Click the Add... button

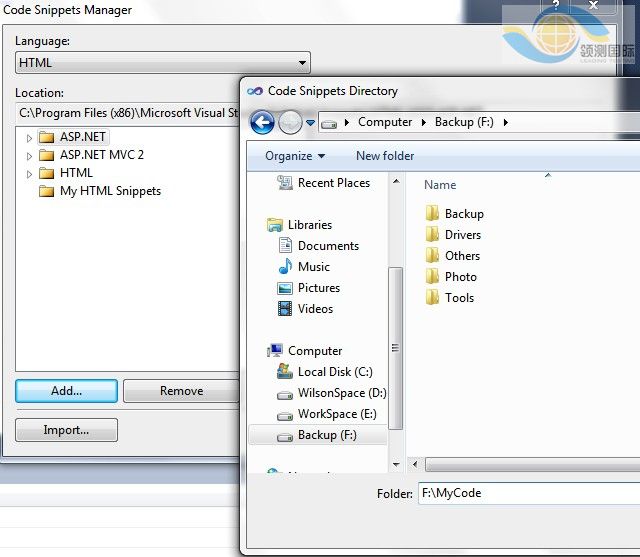(66, 391)
